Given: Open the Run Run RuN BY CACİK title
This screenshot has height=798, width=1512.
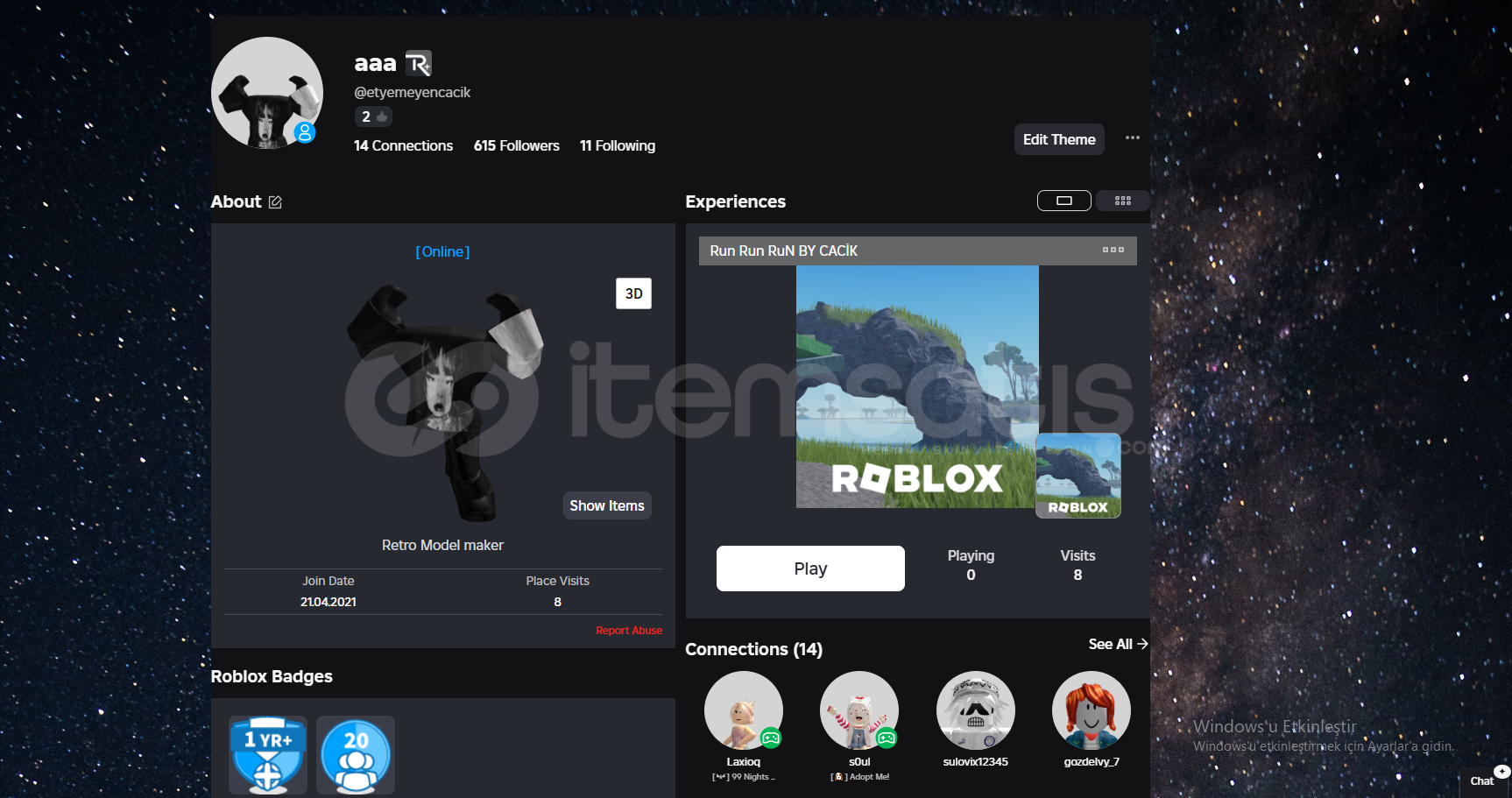Looking at the screenshot, I should coord(784,251).
